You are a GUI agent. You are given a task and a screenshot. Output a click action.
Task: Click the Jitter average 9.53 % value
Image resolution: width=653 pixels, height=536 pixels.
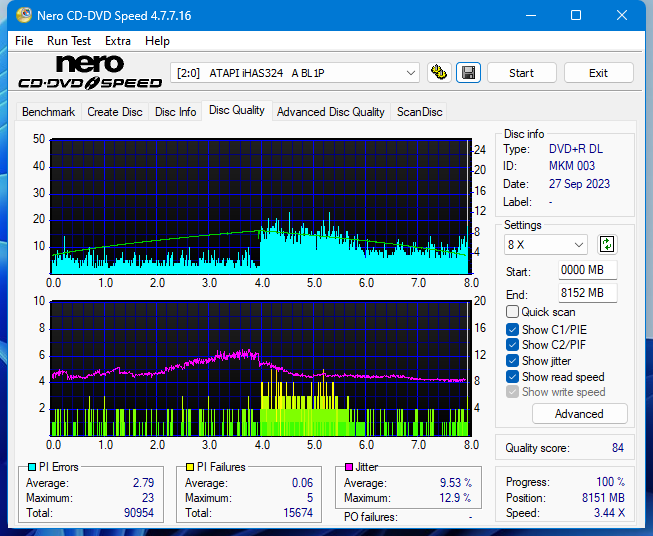coord(456,483)
